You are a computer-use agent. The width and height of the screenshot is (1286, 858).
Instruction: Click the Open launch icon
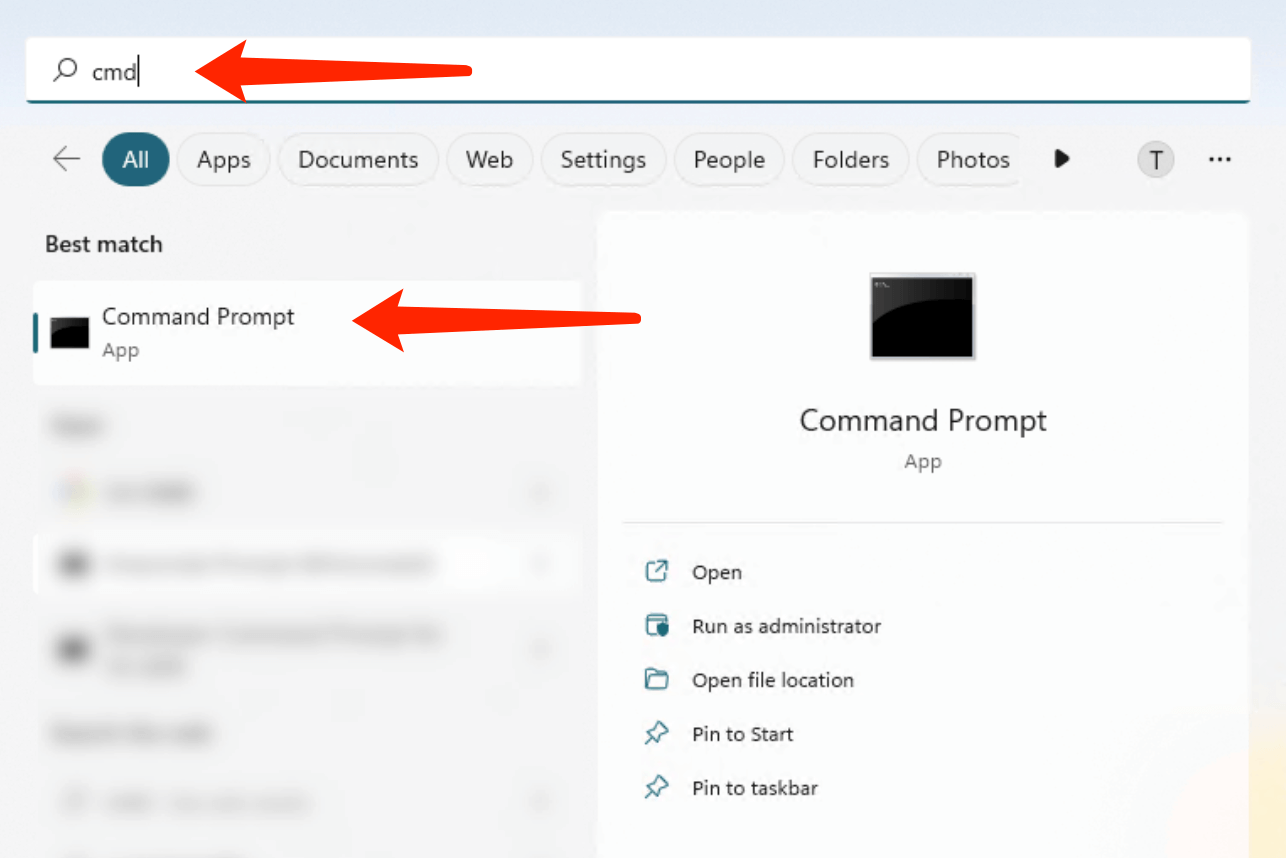tap(656, 572)
